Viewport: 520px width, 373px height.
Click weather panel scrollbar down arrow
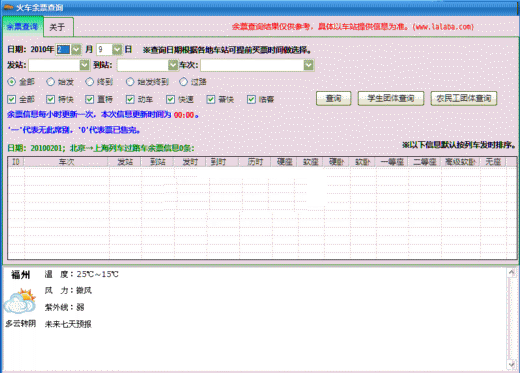tap(511, 364)
